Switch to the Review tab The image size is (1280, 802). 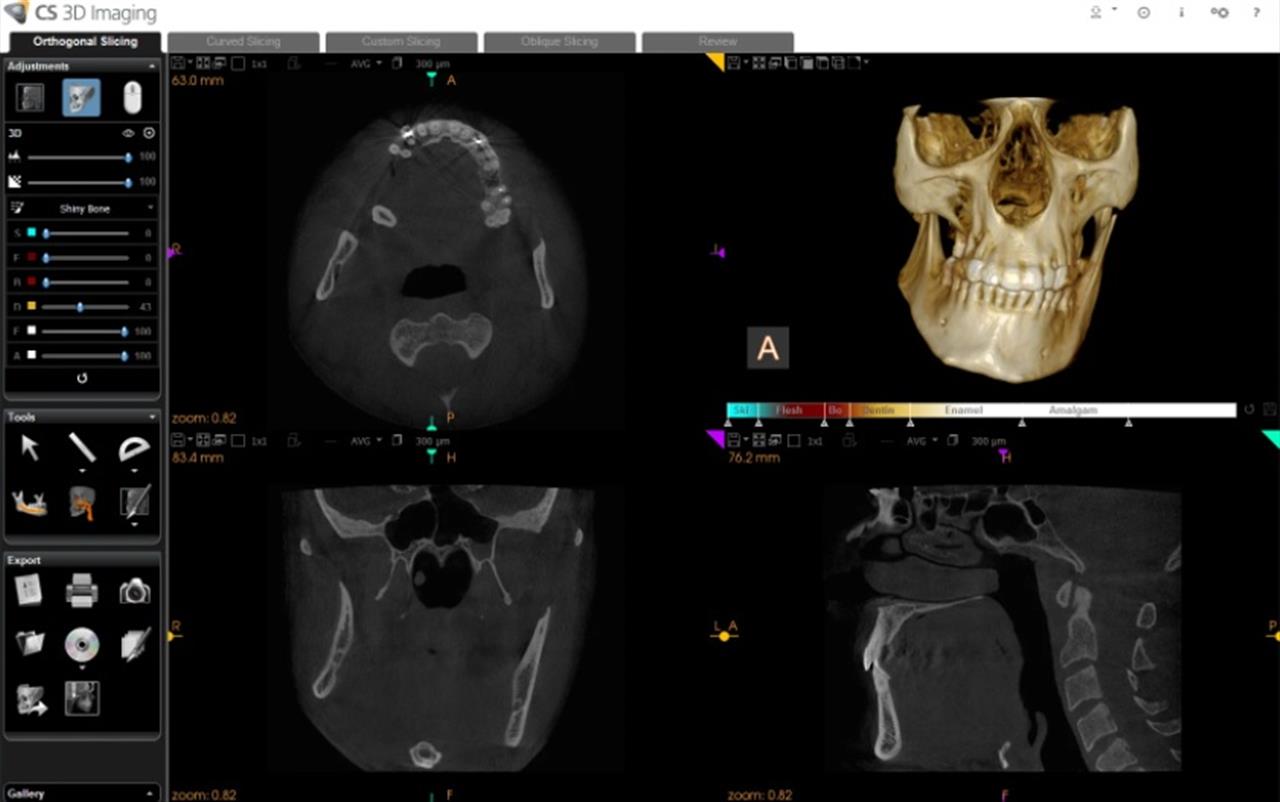[716, 41]
